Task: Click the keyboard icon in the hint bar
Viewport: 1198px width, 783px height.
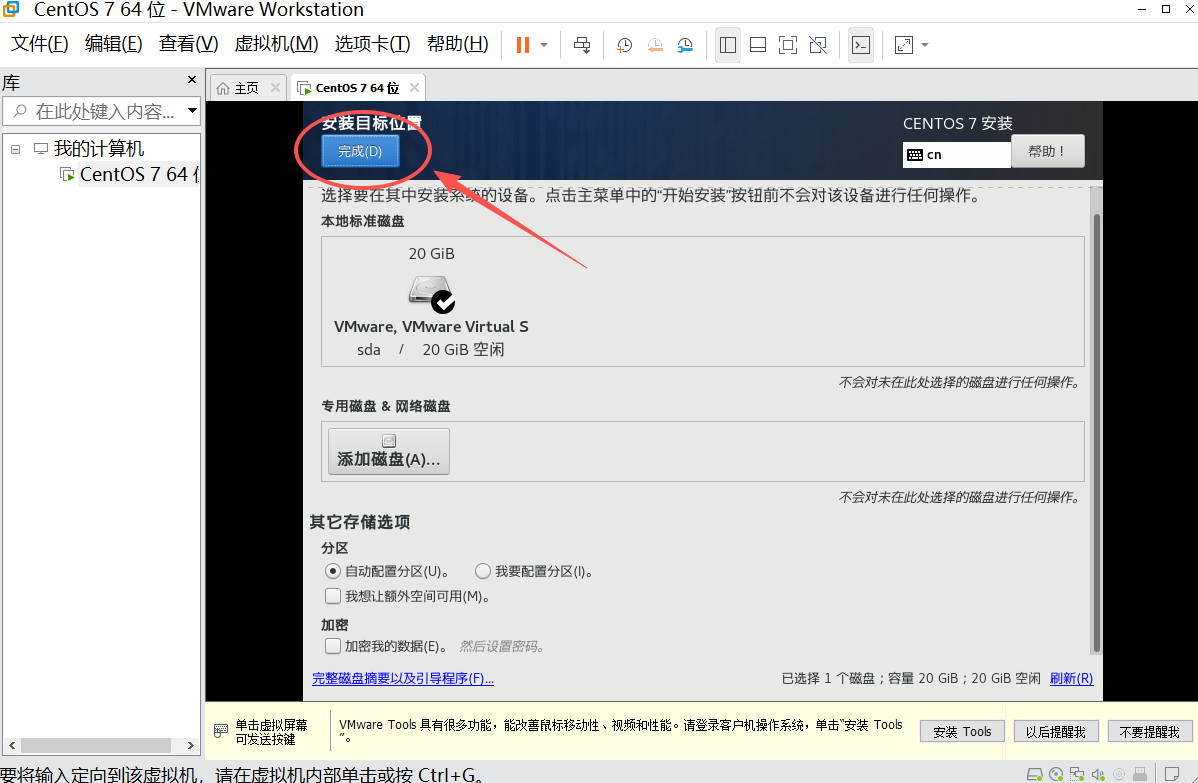Action: coord(221,730)
